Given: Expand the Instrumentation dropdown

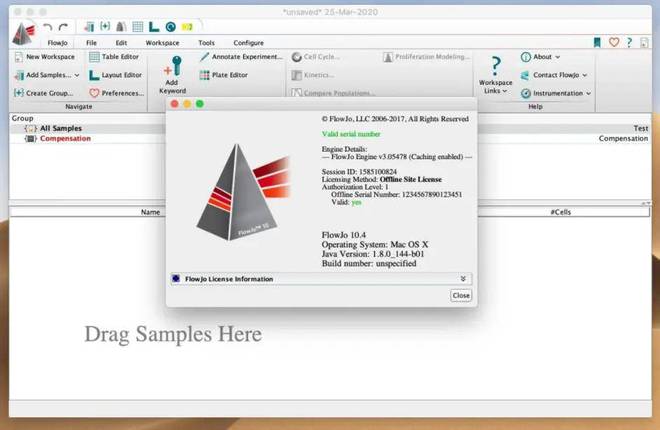Looking at the screenshot, I should pos(555,93).
